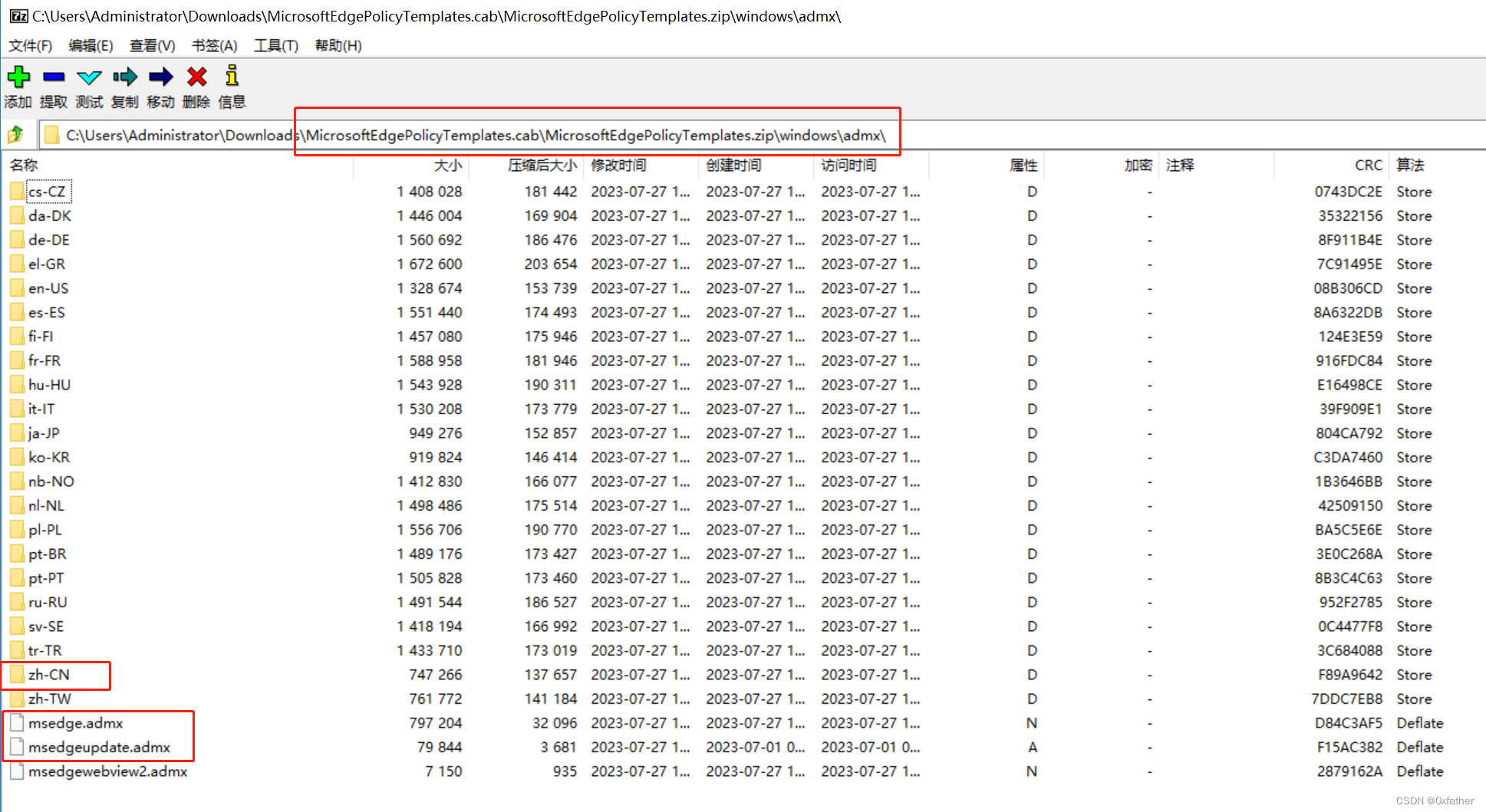Click the folder icon in the address bar
This screenshot has height=812, width=1486.
click(51, 134)
